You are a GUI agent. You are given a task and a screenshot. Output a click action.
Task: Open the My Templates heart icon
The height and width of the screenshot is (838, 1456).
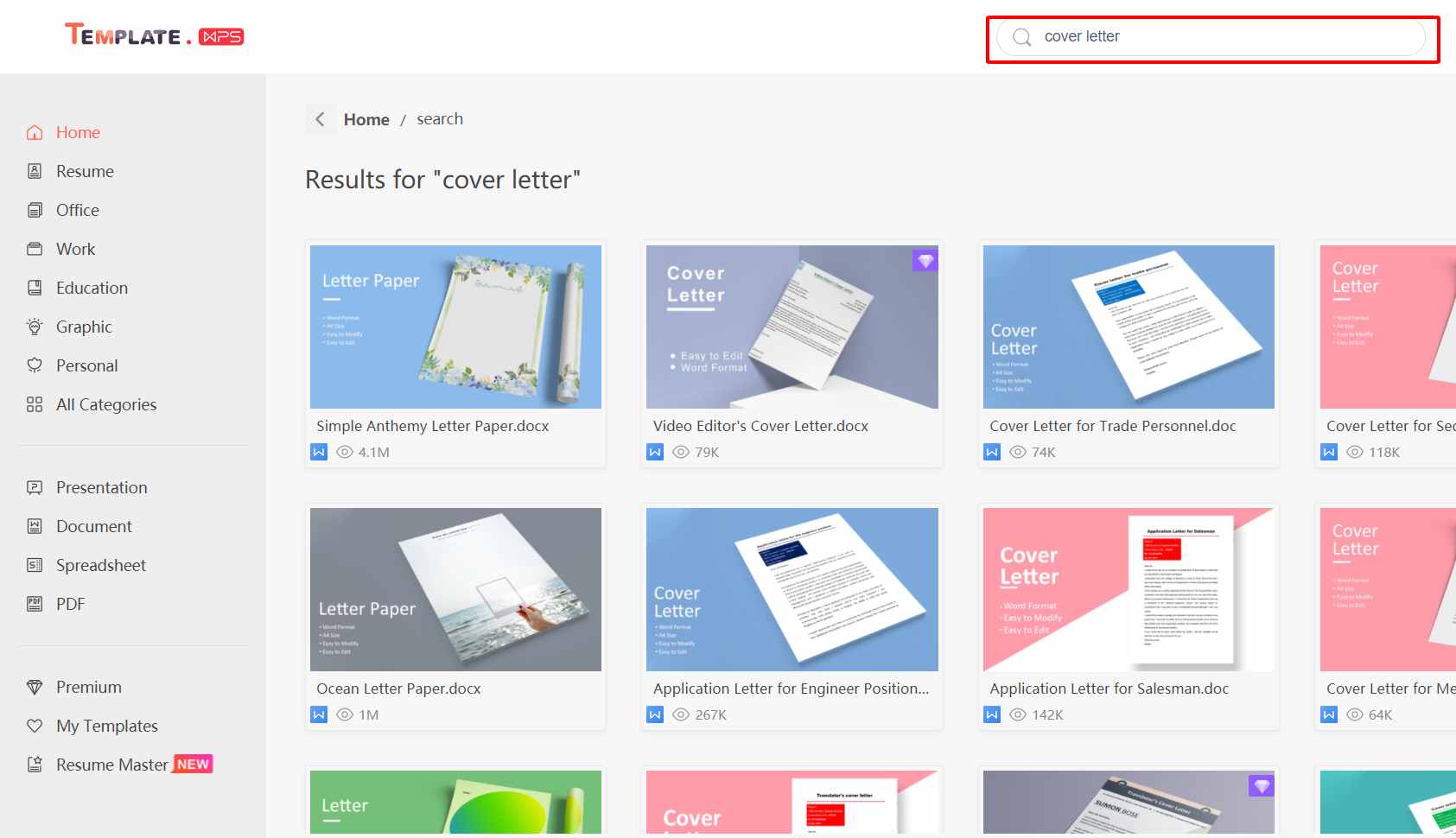pyautogui.click(x=35, y=726)
